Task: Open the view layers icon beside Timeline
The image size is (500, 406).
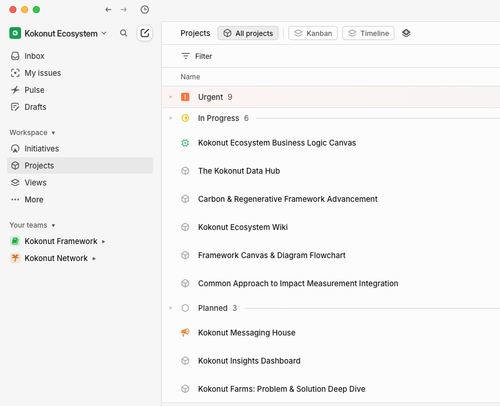Action: [x=406, y=33]
